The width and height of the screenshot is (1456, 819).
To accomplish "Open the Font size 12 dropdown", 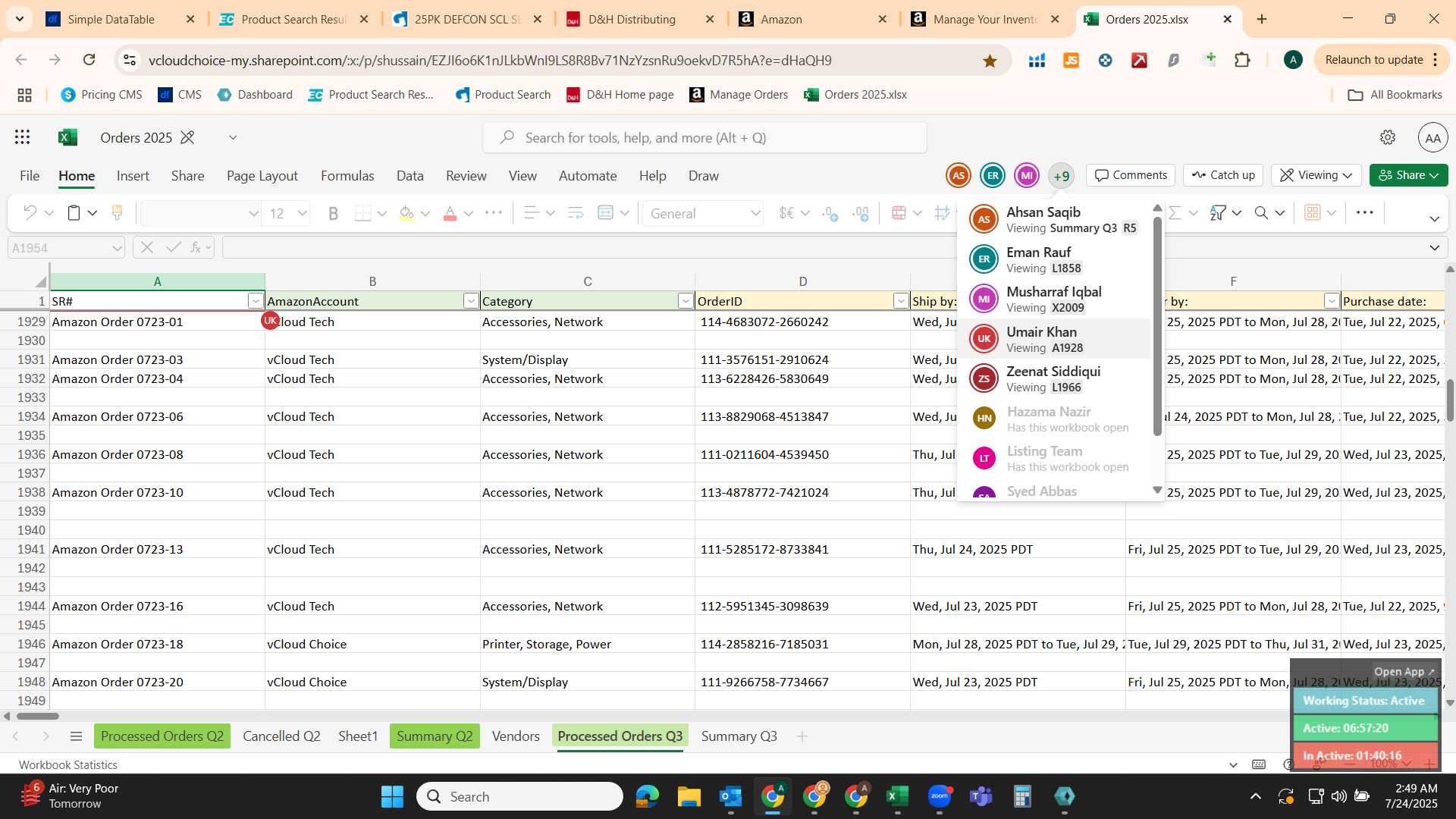I will pos(303,214).
